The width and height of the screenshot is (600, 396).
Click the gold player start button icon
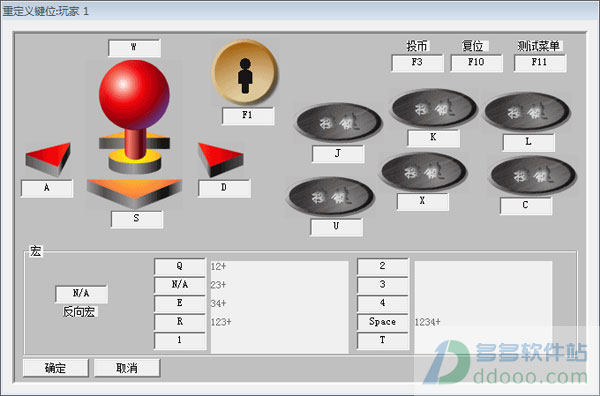245,73
